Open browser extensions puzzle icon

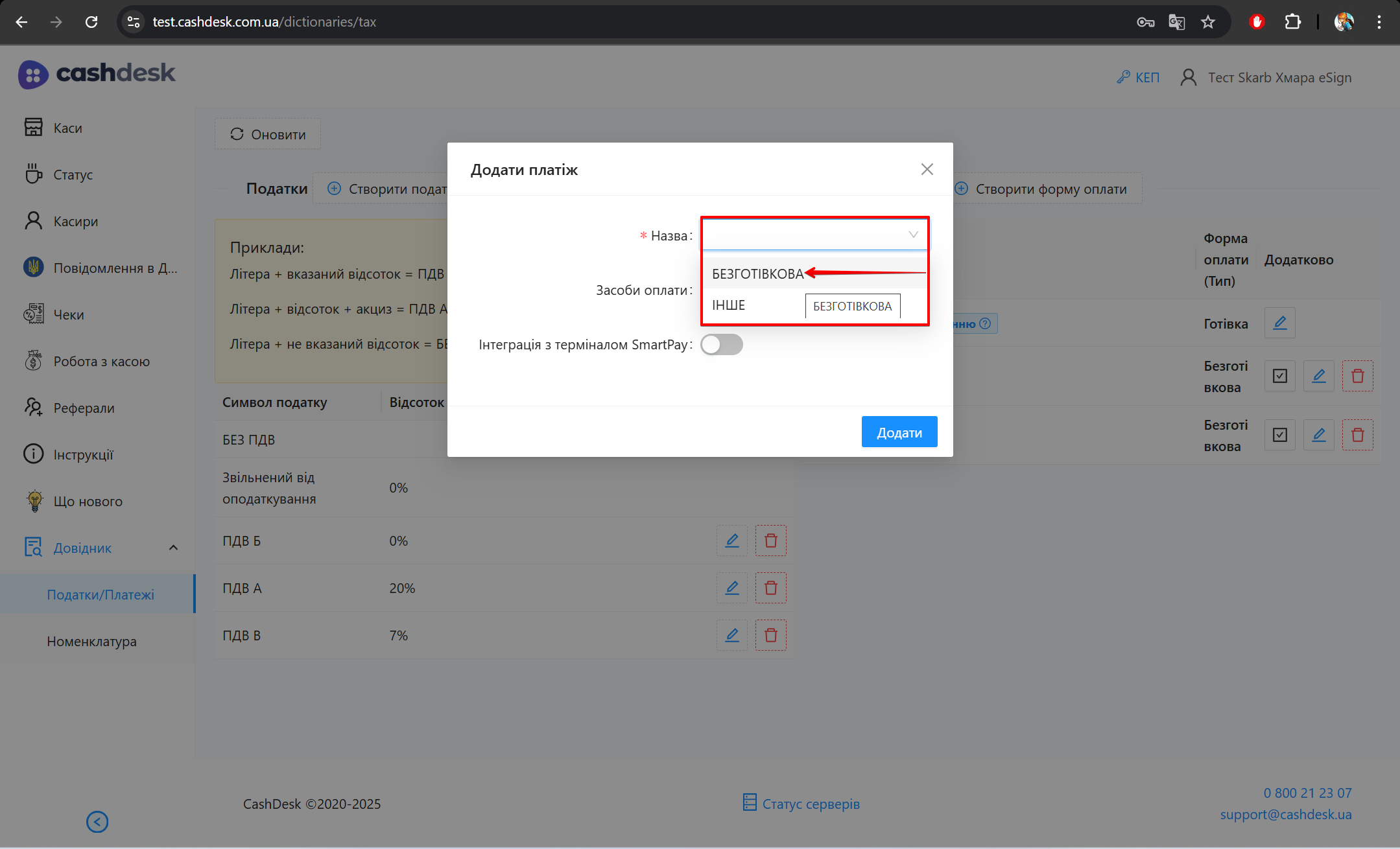click(1292, 22)
